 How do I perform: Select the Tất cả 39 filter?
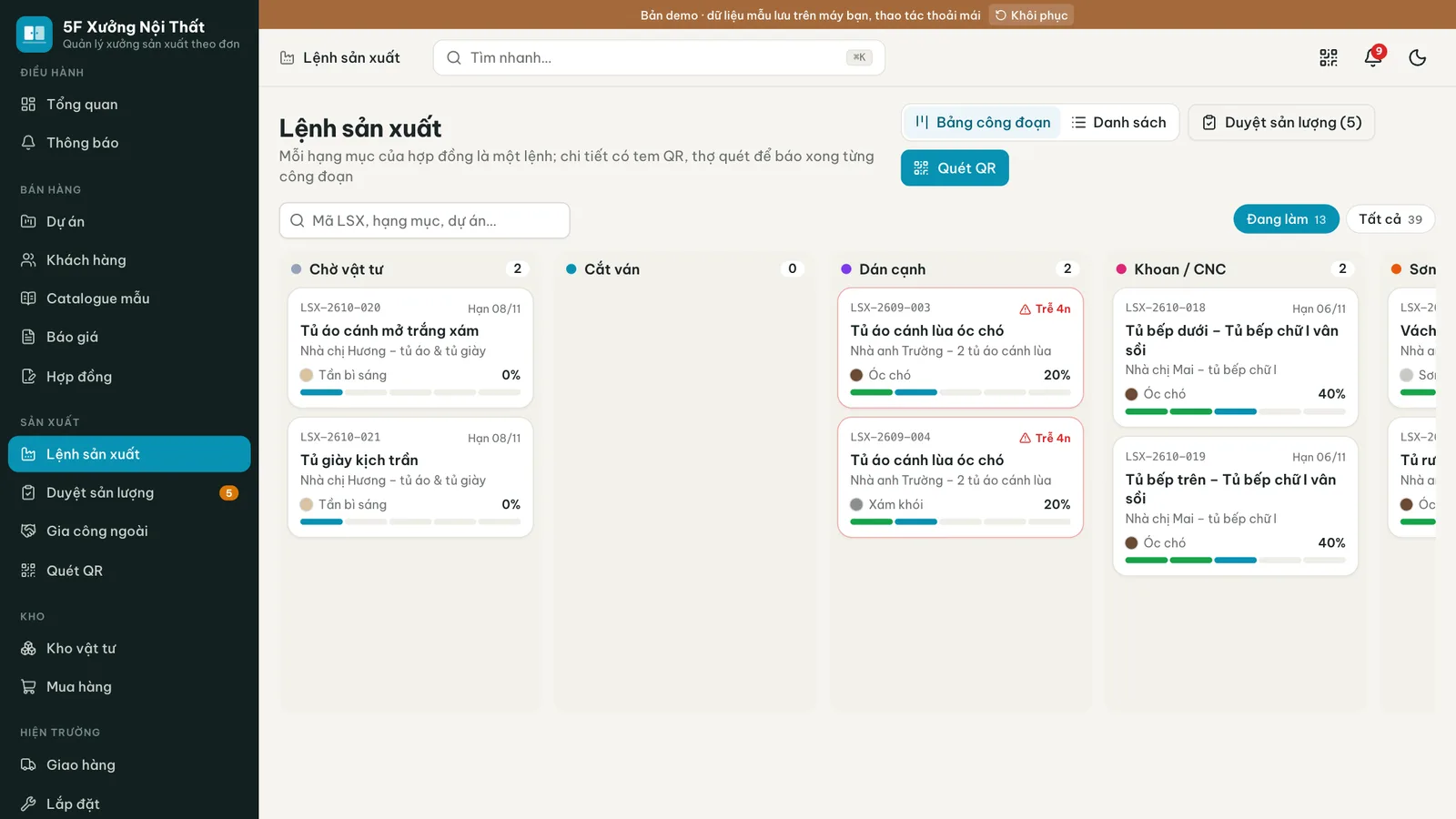pyautogui.click(x=1390, y=219)
